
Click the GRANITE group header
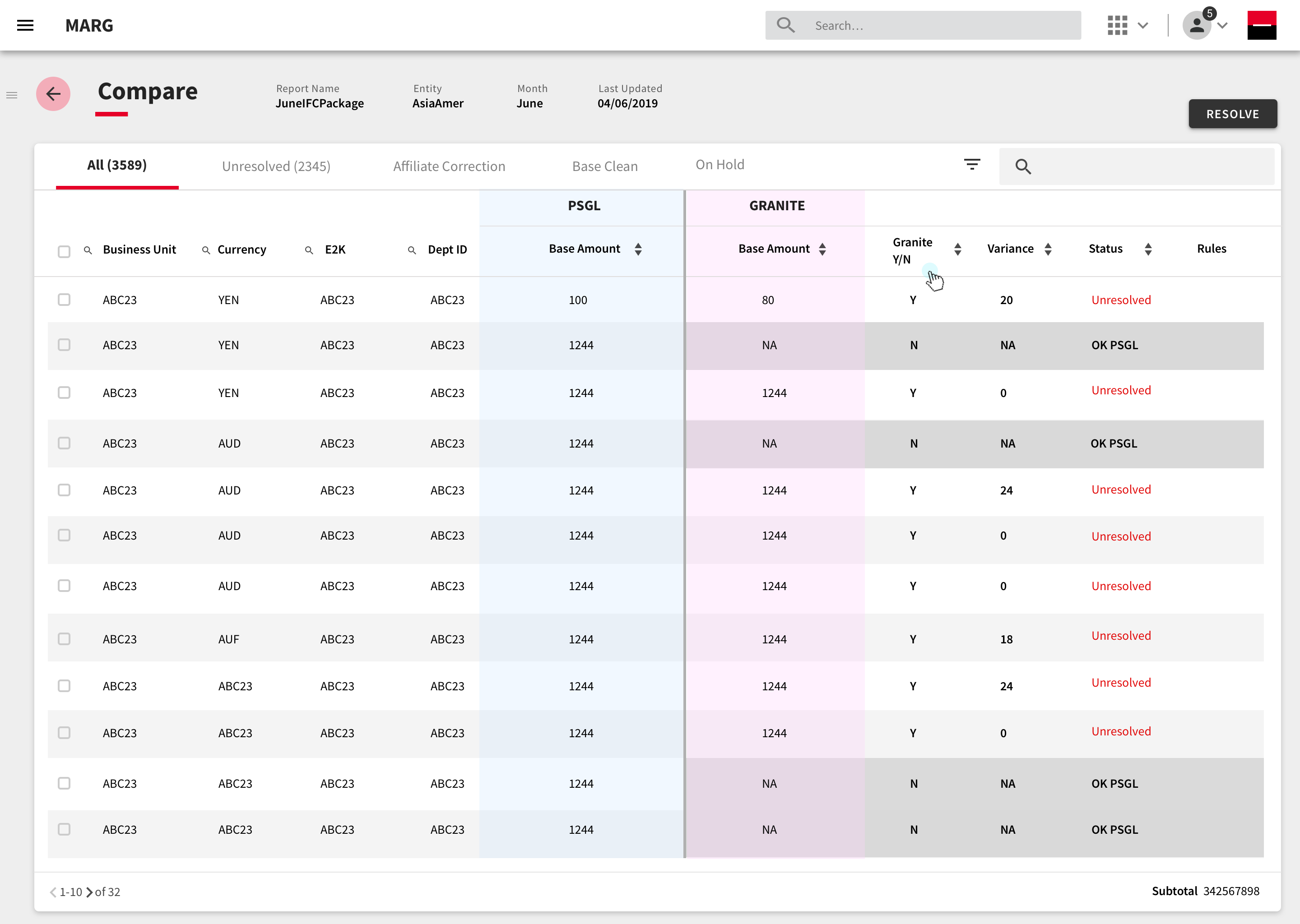(x=777, y=205)
